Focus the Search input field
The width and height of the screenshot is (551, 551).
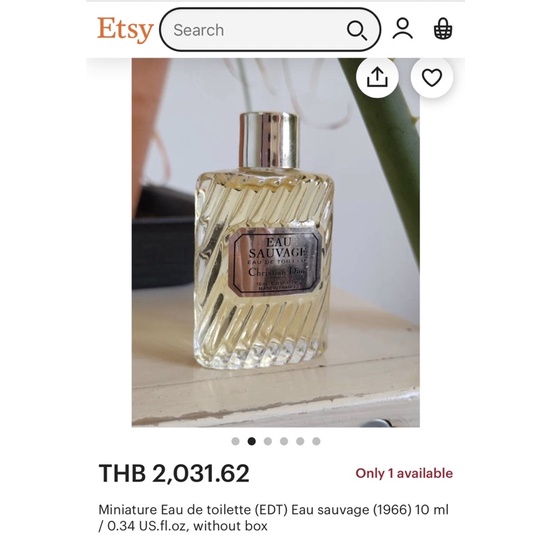pos(270,30)
